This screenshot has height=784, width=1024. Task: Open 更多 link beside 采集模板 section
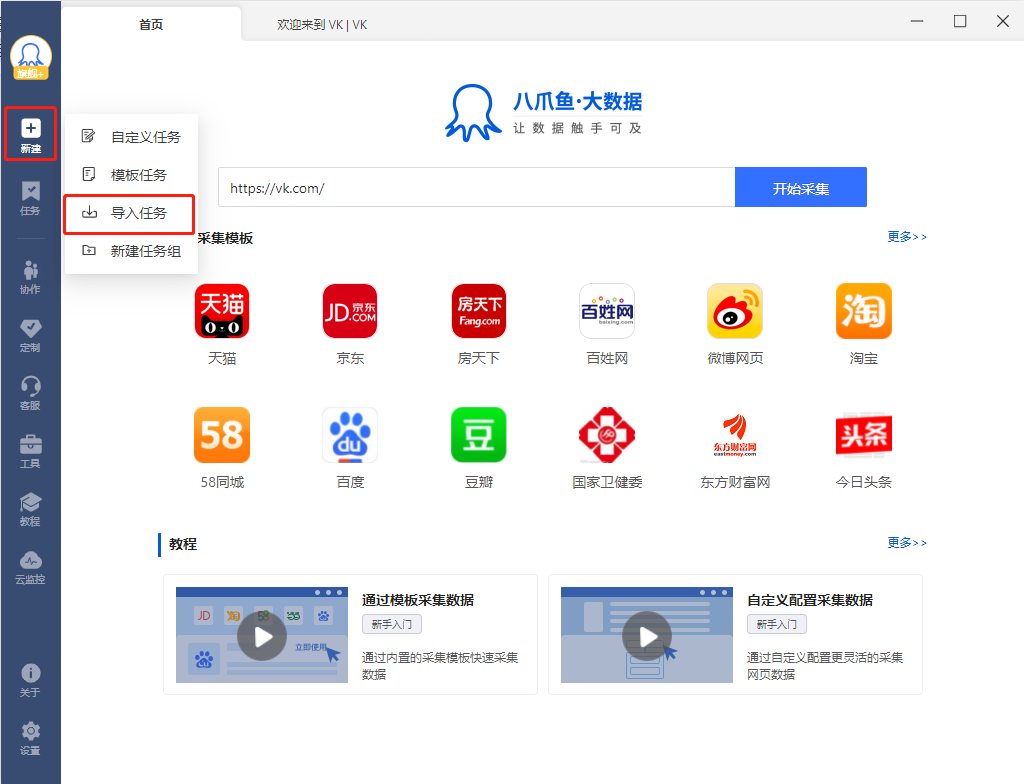[906, 237]
